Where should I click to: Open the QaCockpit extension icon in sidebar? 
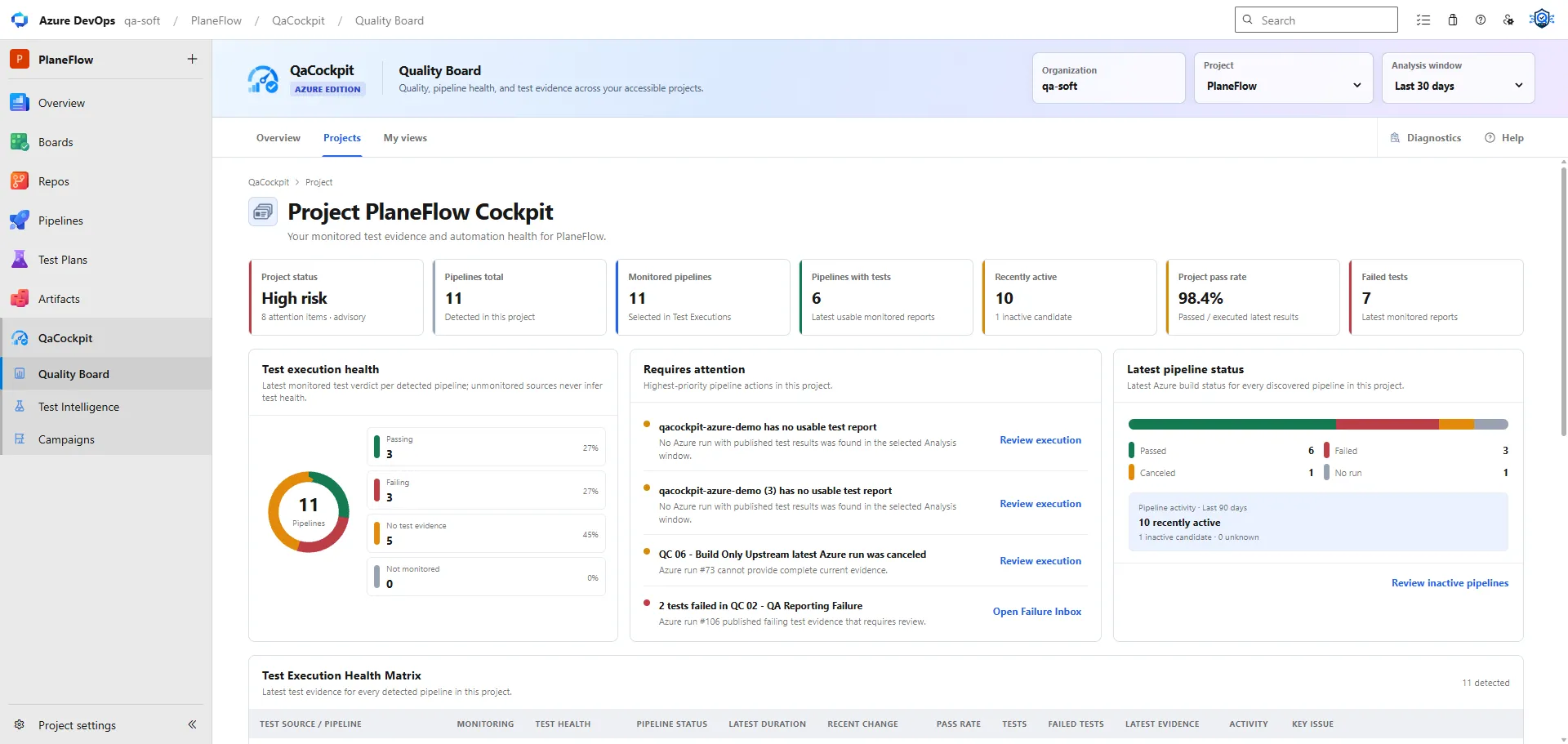pos(20,338)
